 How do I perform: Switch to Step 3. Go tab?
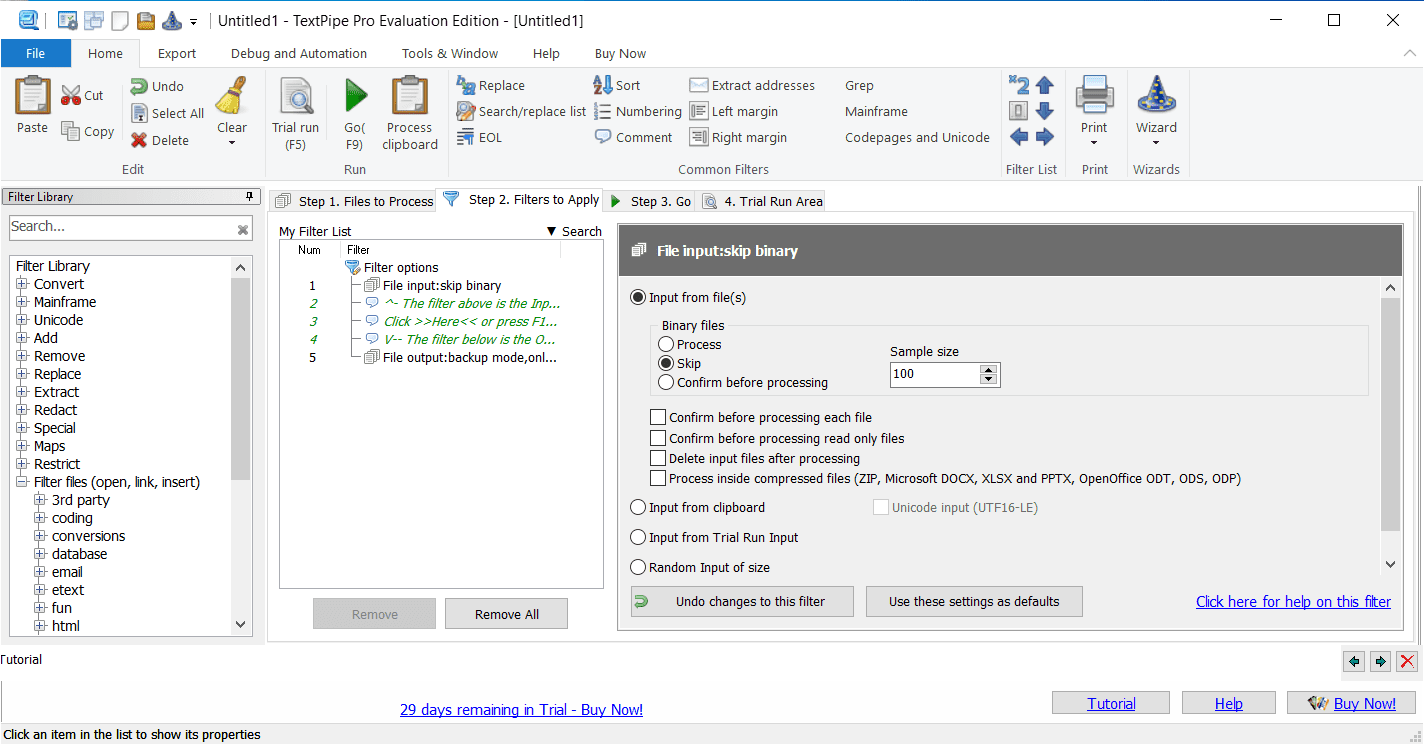coord(650,201)
